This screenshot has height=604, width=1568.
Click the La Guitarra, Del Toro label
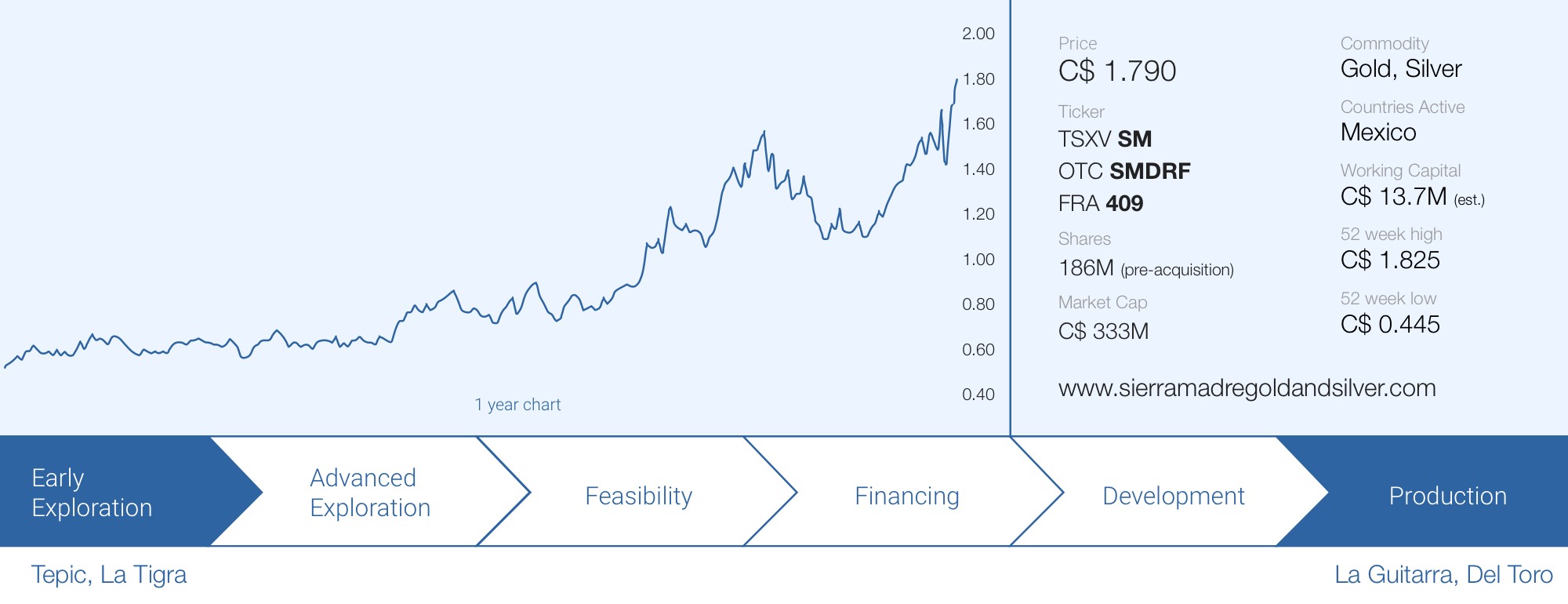[x=1443, y=575]
